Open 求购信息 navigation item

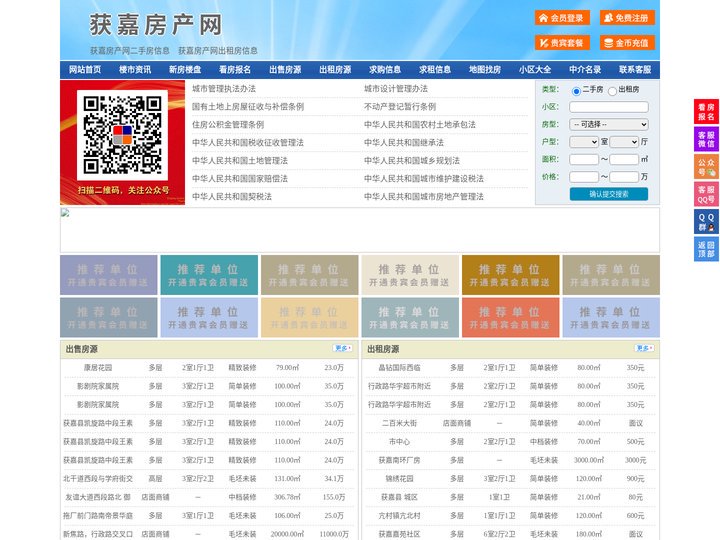pos(385,70)
